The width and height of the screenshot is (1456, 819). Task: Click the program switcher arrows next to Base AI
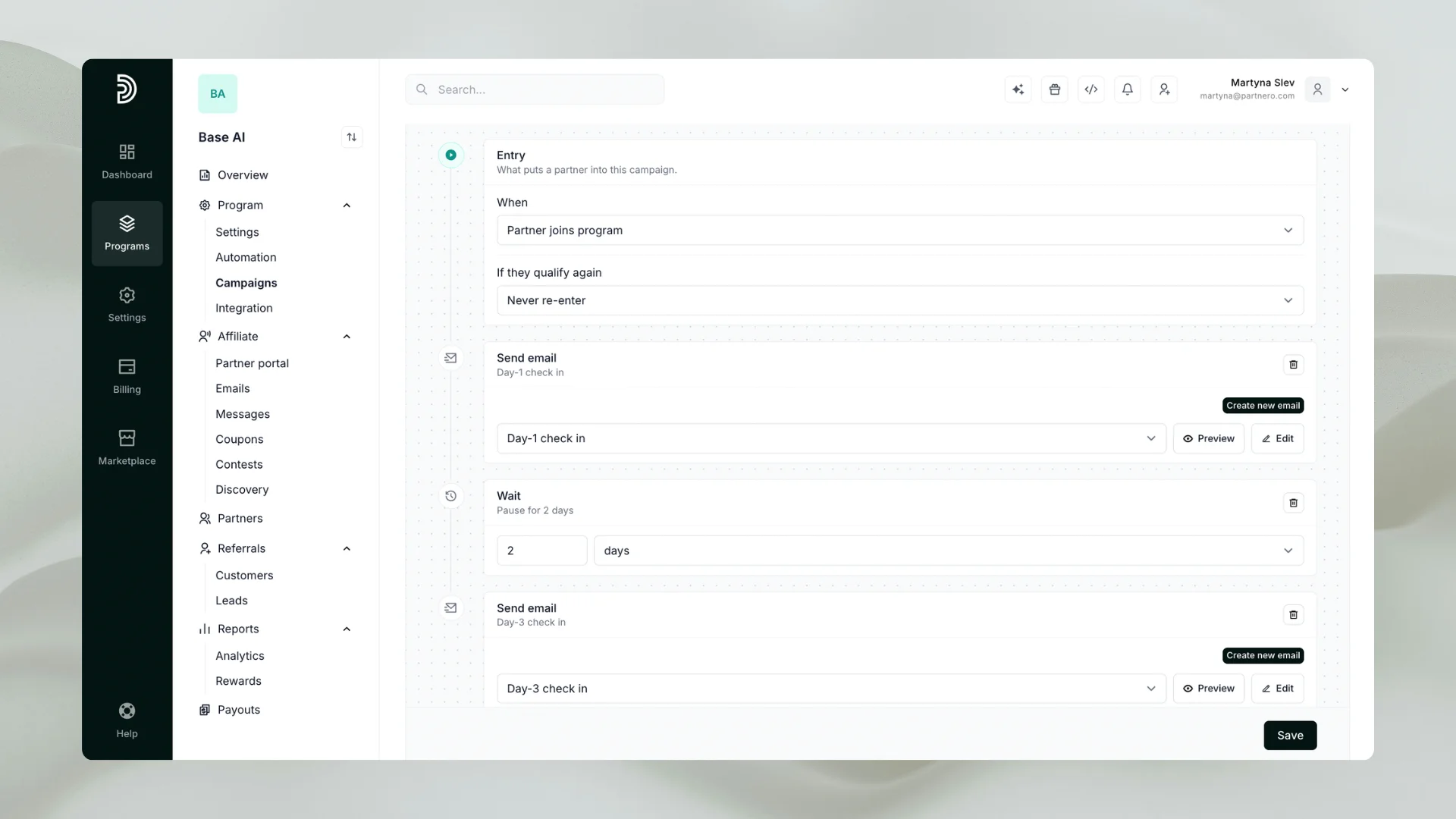click(351, 137)
